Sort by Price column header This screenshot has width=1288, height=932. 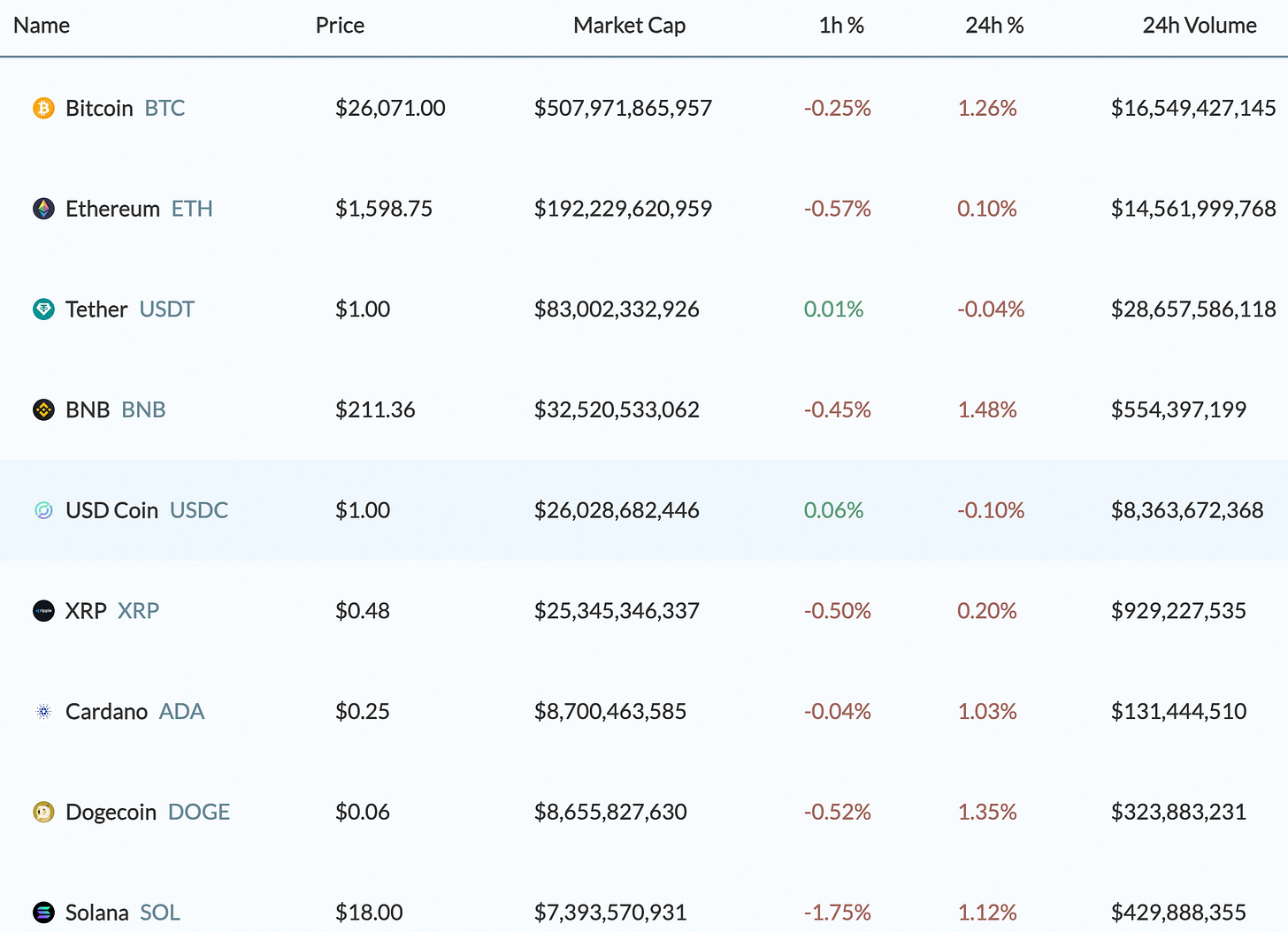340,26
